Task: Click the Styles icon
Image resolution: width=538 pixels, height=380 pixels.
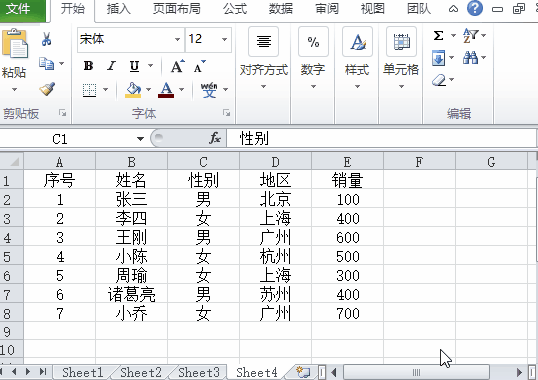Action: [357, 41]
